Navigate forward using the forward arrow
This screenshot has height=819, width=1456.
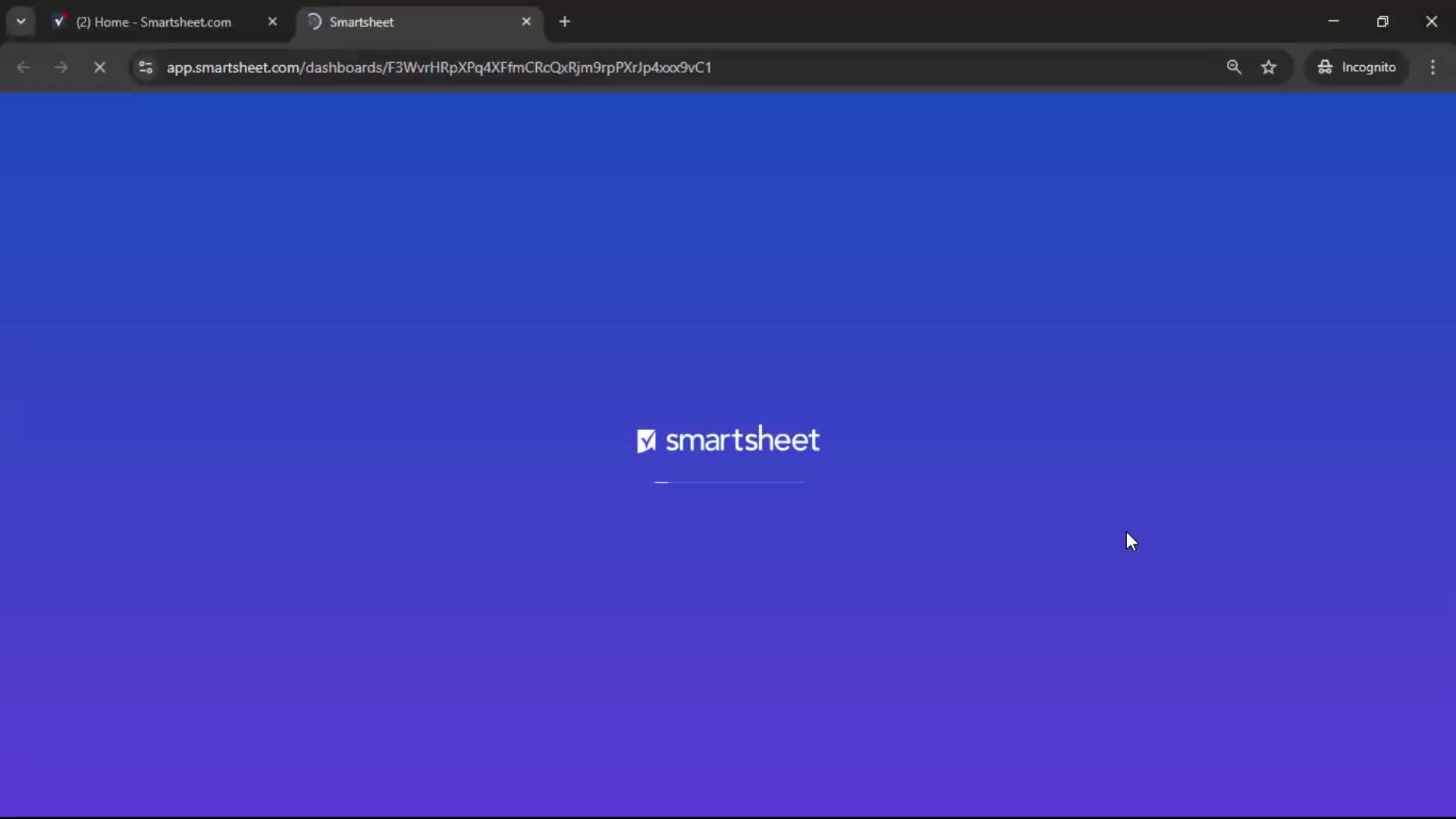(x=61, y=67)
